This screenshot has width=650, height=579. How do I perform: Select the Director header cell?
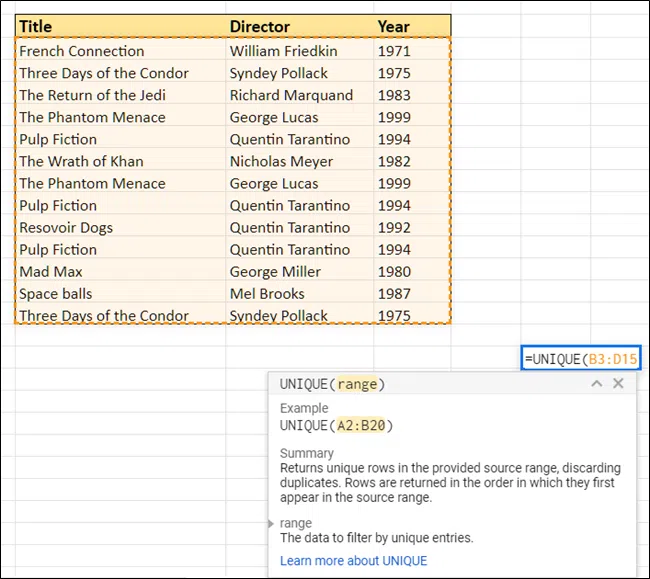(298, 27)
